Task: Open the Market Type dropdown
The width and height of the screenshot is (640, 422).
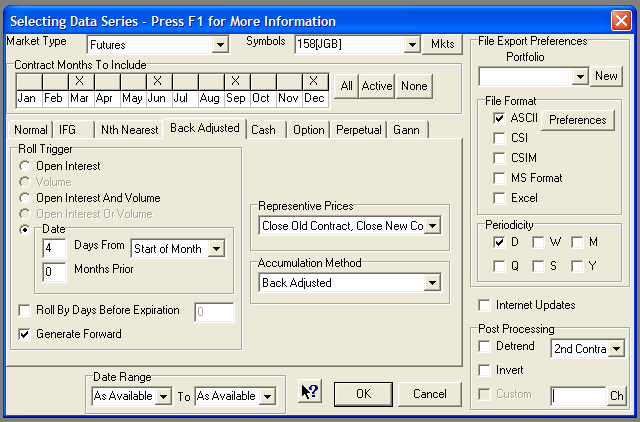Action: click(x=220, y=44)
